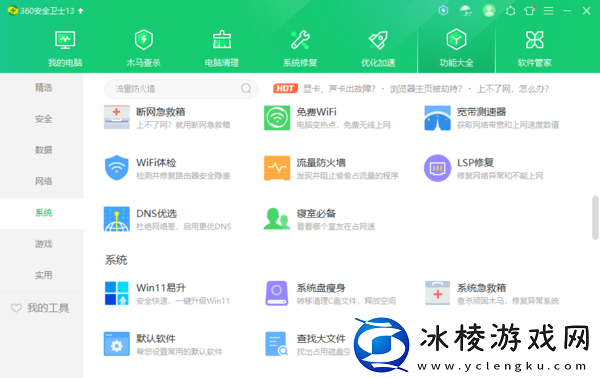Click the vertical scrollbar thumb
This screenshot has width=600, height=378.
[x=595, y=217]
